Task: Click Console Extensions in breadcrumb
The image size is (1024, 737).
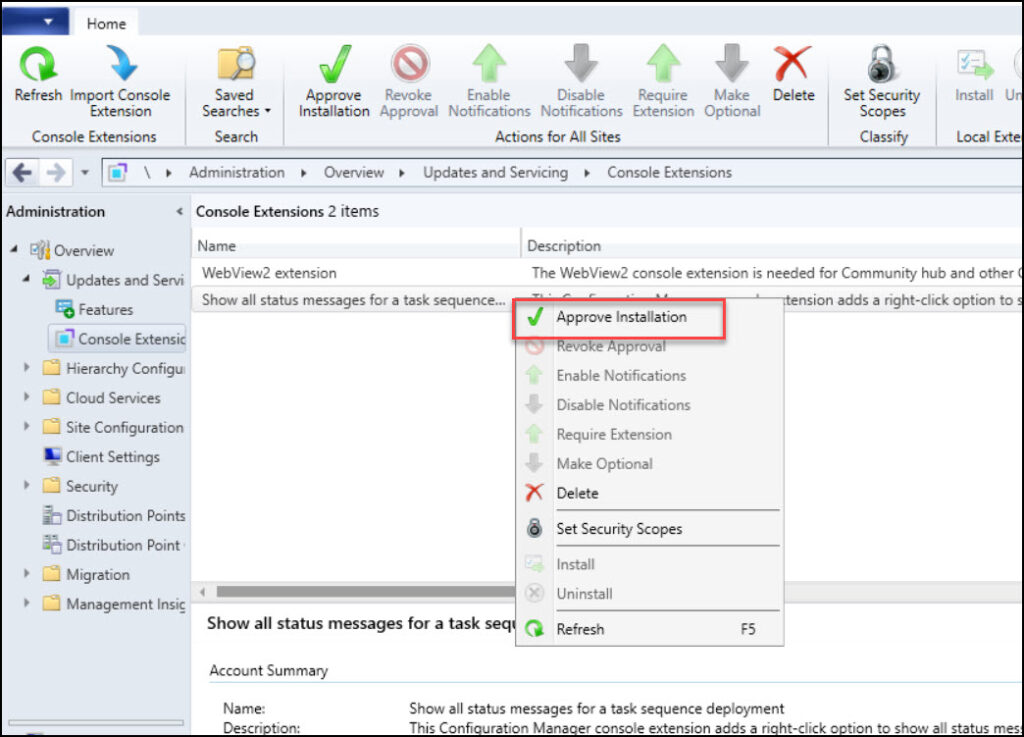Action: click(x=669, y=172)
